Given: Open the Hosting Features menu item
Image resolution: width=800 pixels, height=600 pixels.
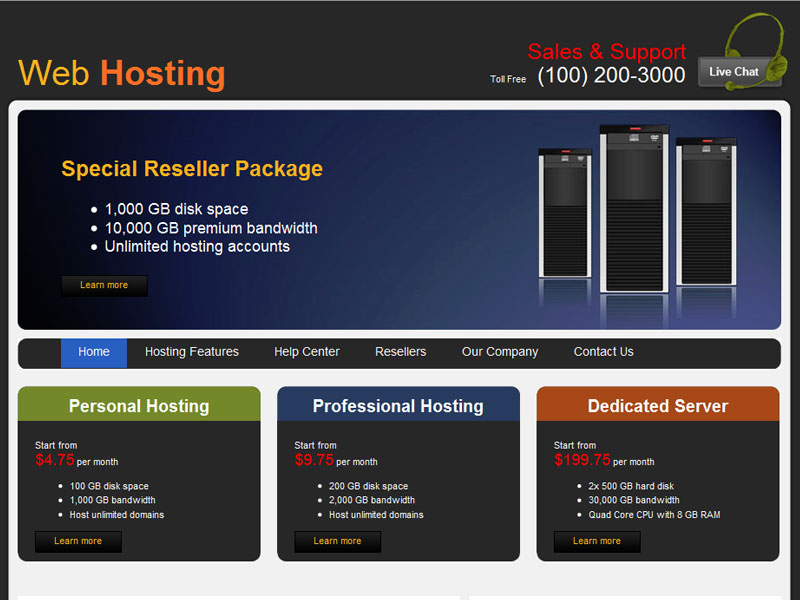Looking at the screenshot, I should pyautogui.click(x=192, y=352).
